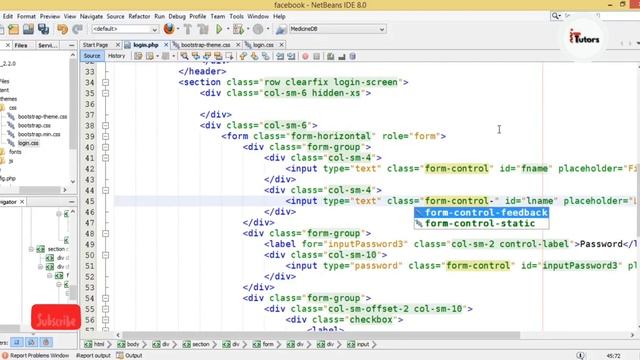
Task: Toggle first Navigator filter button
Action: (x=17, y=342)
